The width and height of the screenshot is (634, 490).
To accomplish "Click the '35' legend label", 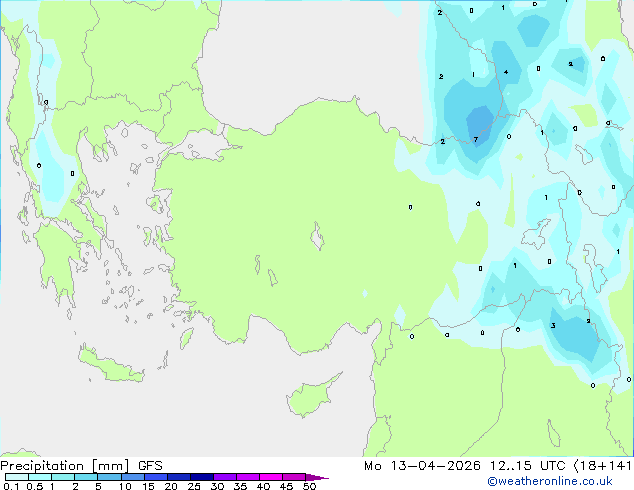I will click(240, 486).
